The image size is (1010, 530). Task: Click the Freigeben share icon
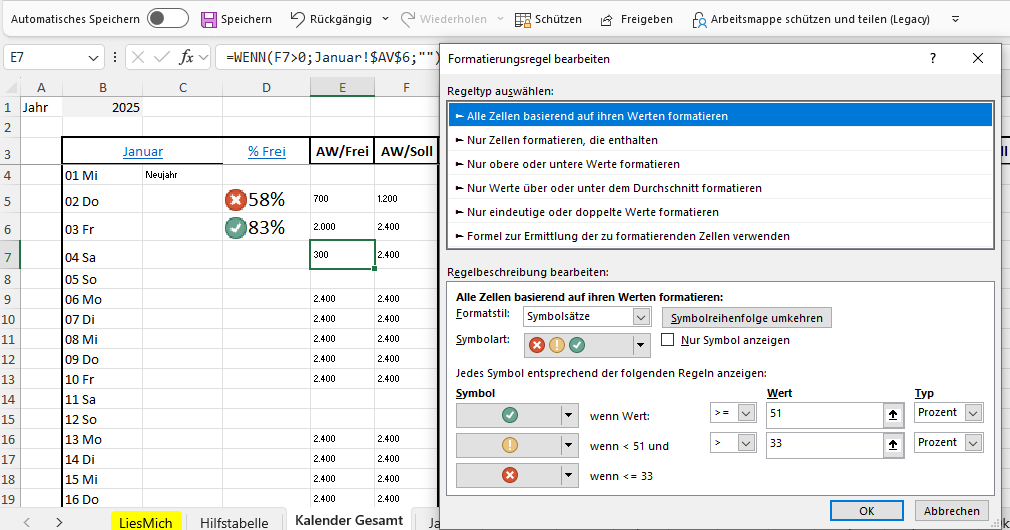click(607, 20)
